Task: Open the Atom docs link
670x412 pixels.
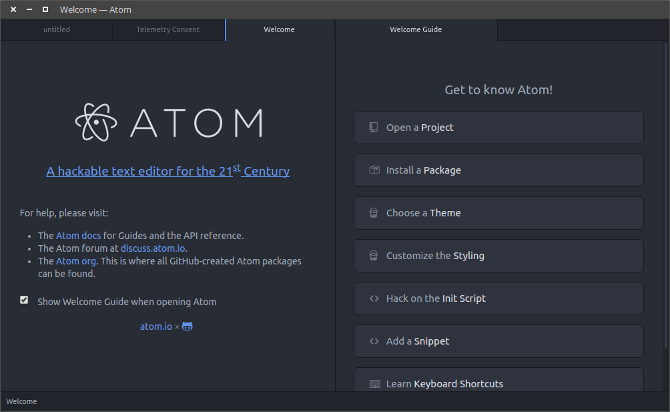Action: [78, 235]
